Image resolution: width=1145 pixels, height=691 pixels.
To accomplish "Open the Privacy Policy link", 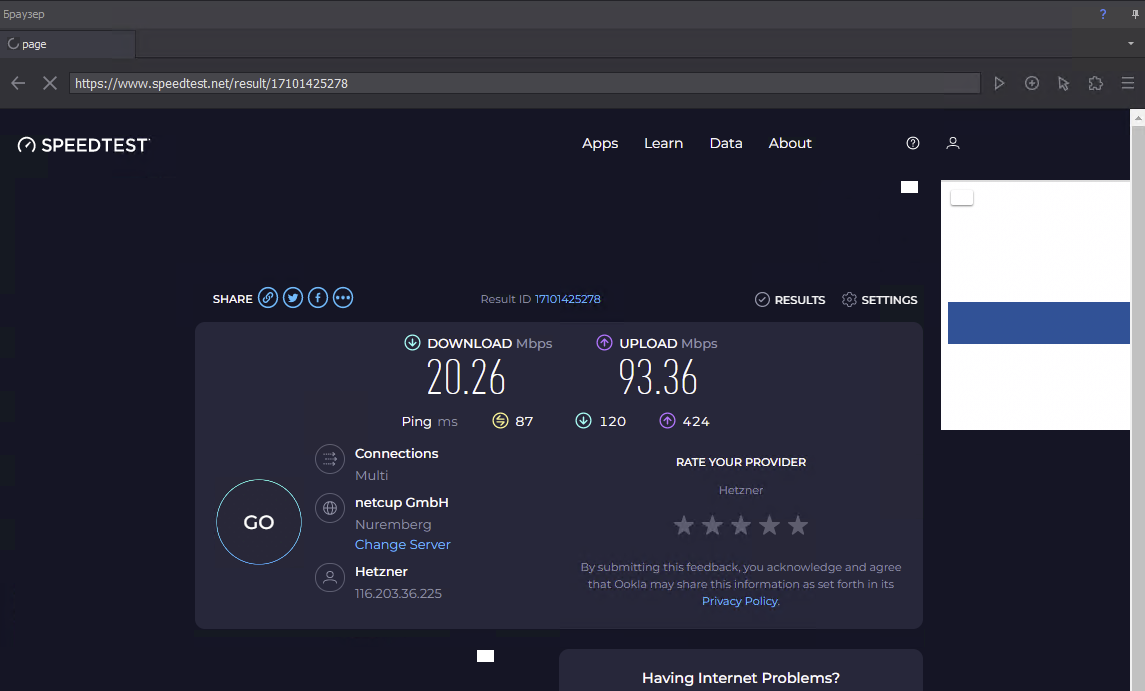I will 740,601.
